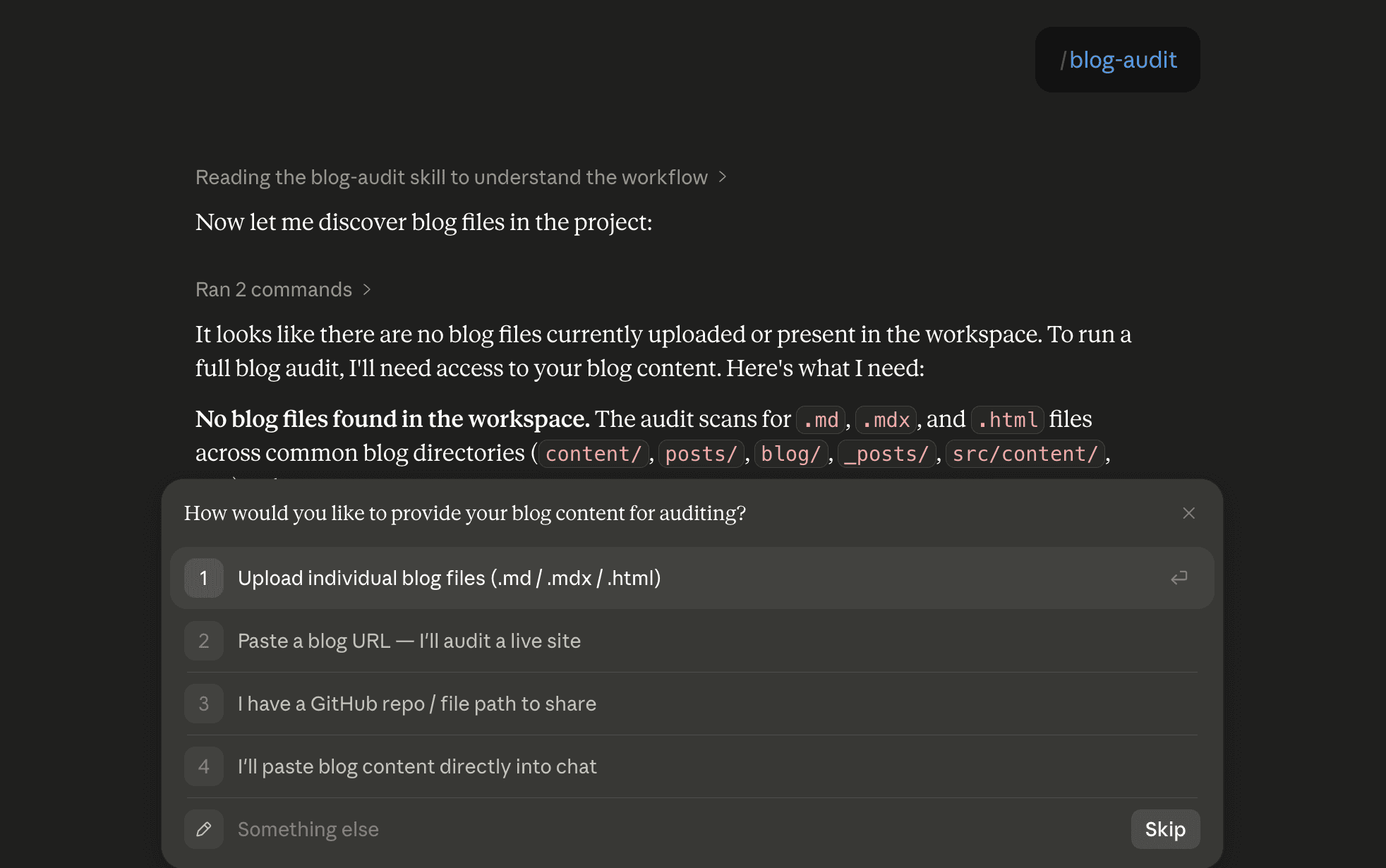The image size is (1386, 868).
Task: Click the '_posts/' code tag
Action: pos(887,454)
